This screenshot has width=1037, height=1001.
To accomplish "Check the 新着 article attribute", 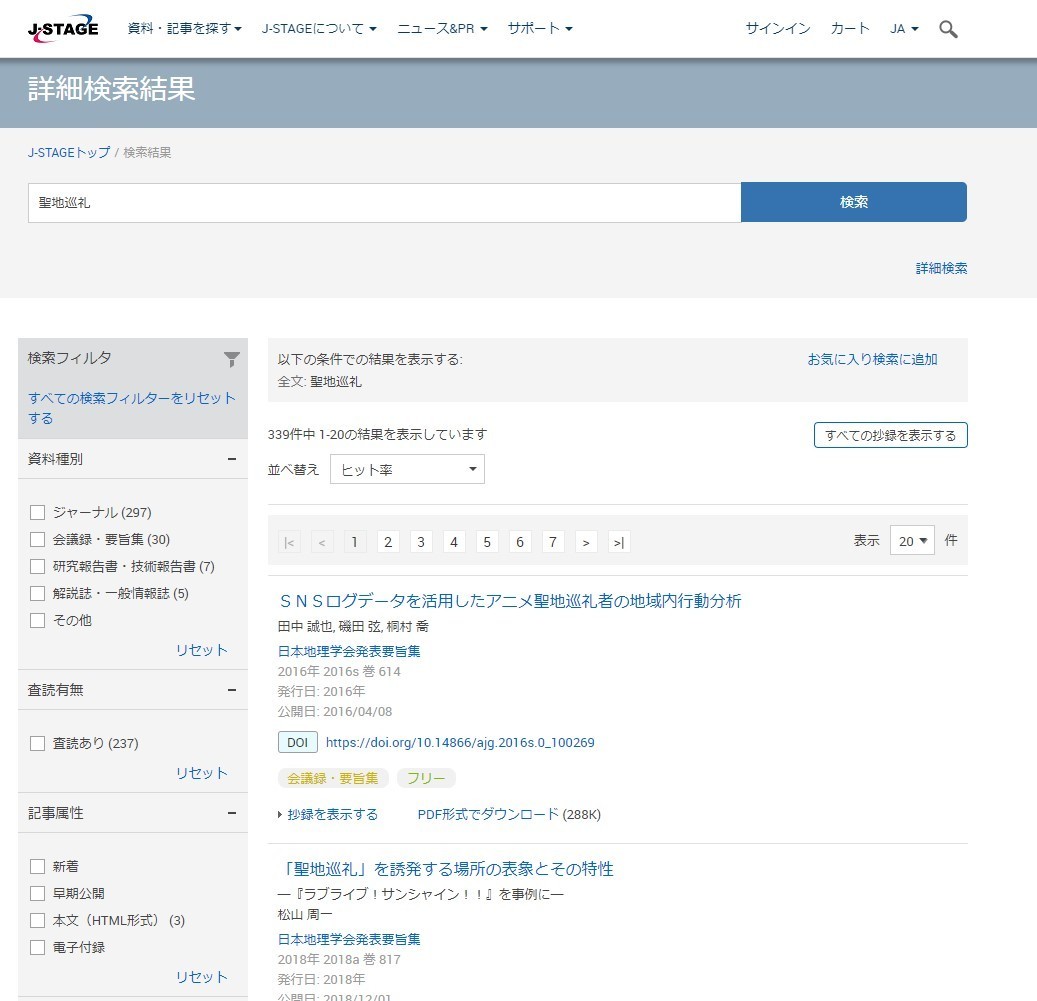I will point(37,866).
